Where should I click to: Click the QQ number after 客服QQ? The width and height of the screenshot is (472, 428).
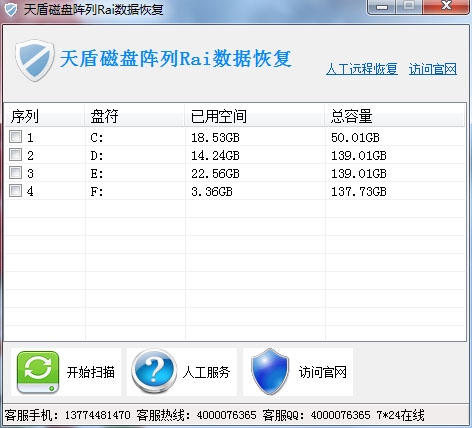(340, 415)
